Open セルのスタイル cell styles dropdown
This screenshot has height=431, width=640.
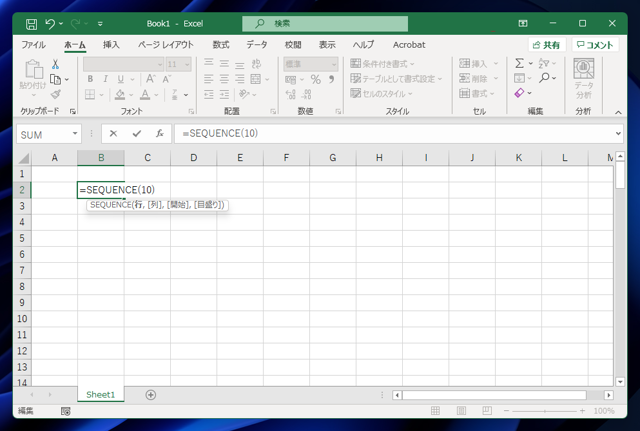(381, 94)
